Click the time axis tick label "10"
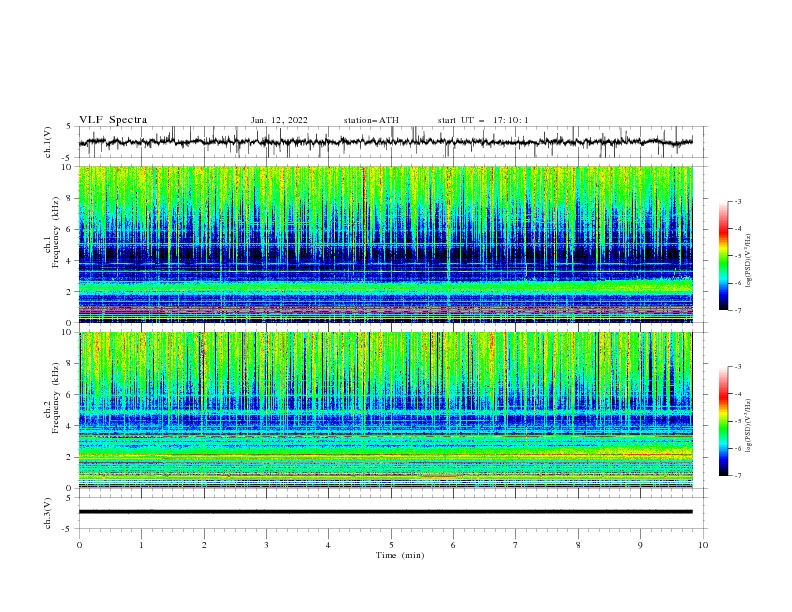Image resolution: width=792 pixels, height=612 pixels. 703,545
